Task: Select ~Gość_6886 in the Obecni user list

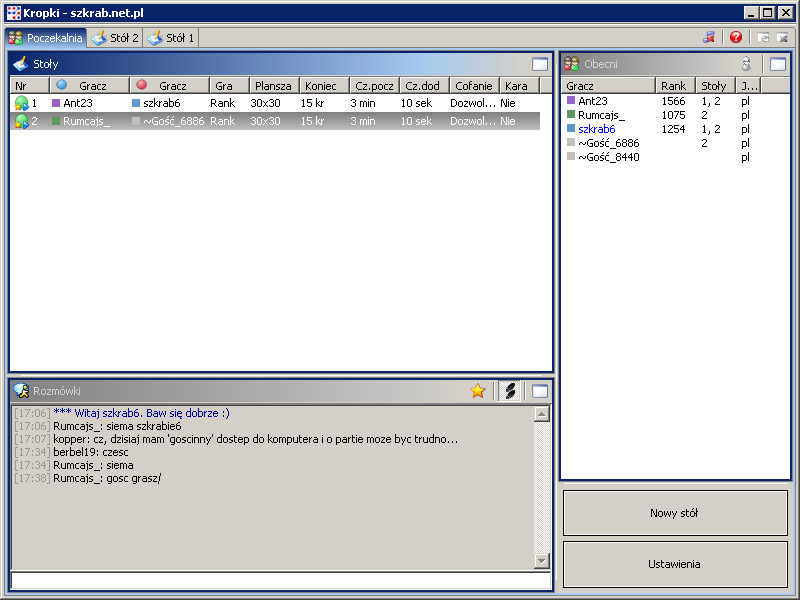Action: click(608, 143)
